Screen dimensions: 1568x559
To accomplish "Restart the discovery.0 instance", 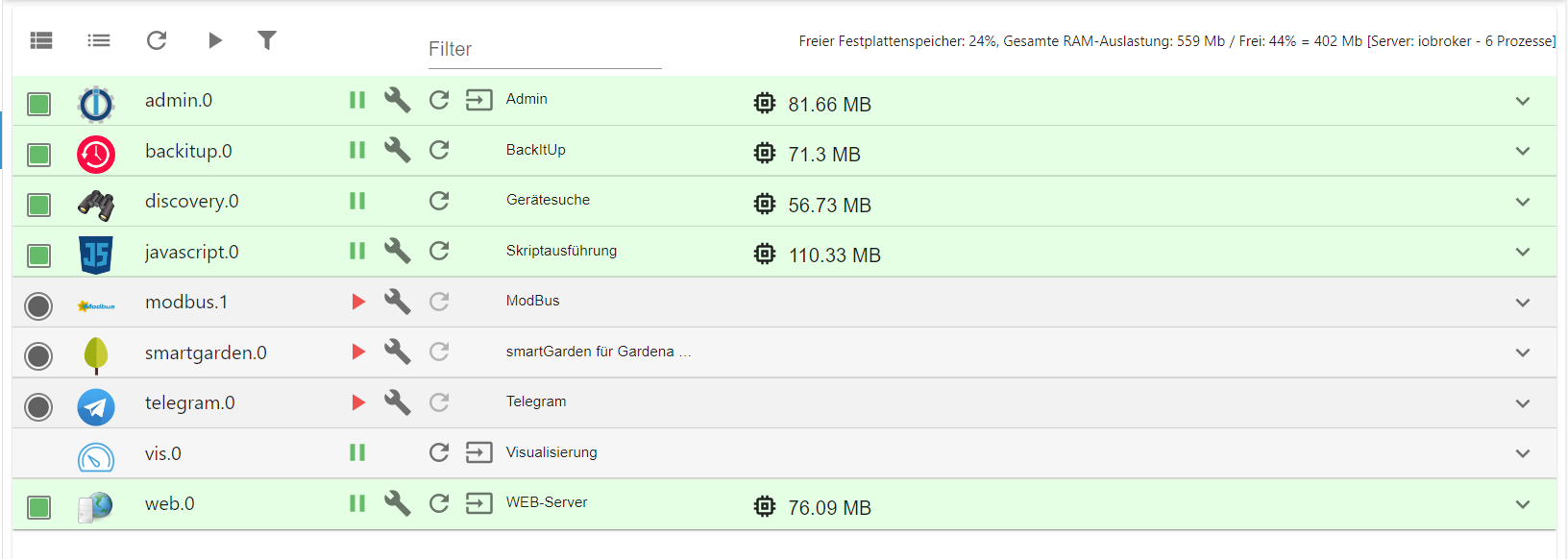I will (x=439, y=201).
